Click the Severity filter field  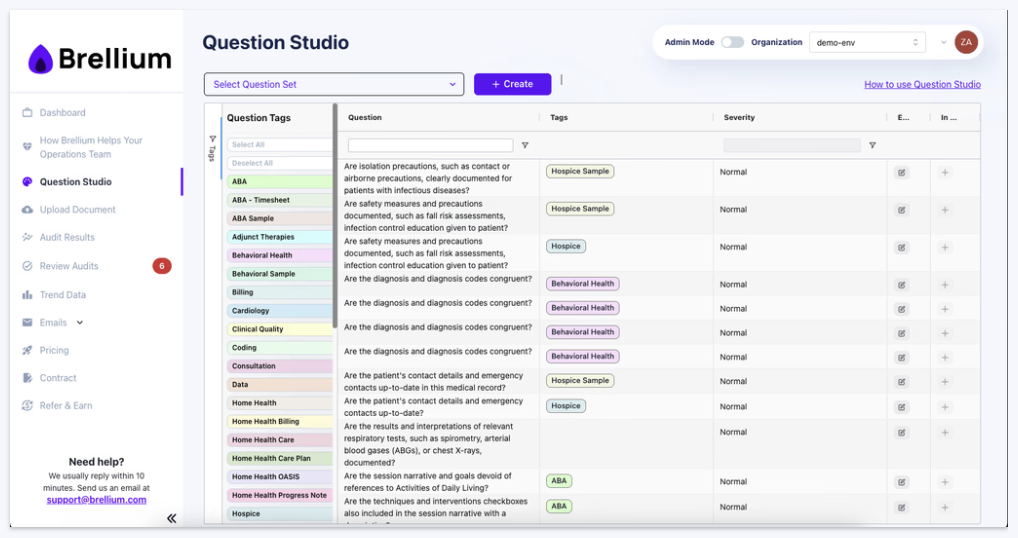coord(792,145)
